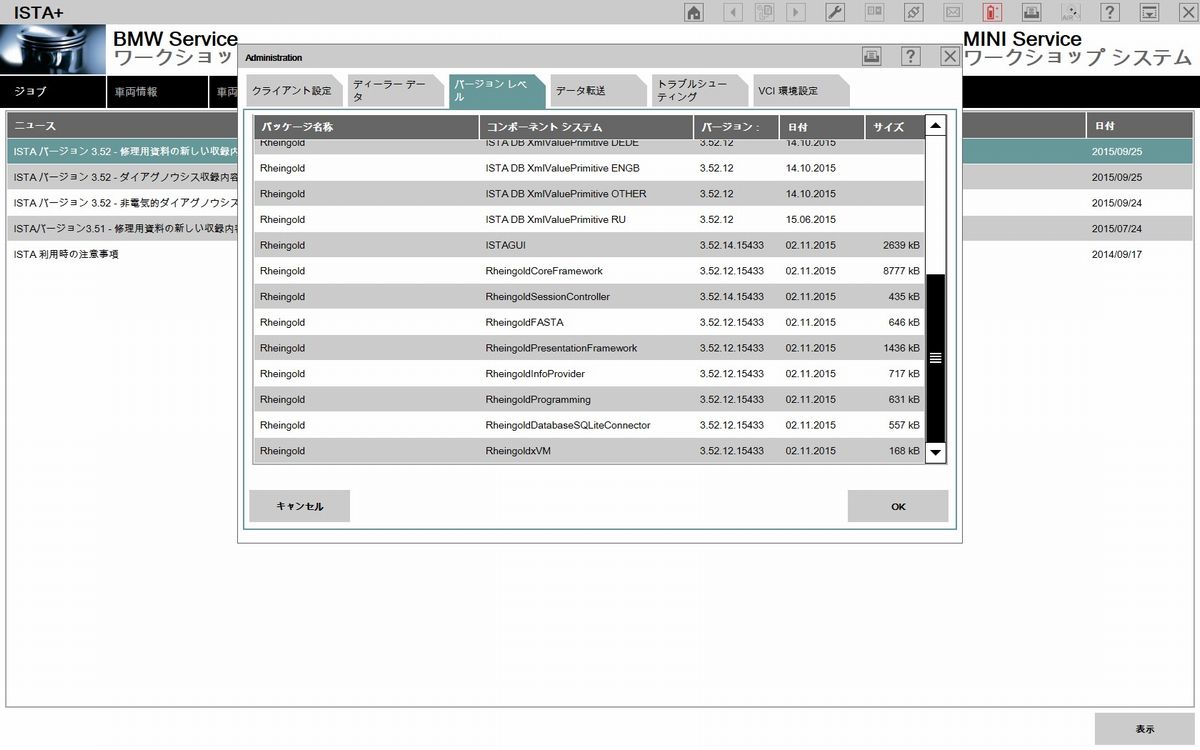Sort by パッケージ名称 column header
This screenshot has height=750, width=1200.
coord(366,127)
